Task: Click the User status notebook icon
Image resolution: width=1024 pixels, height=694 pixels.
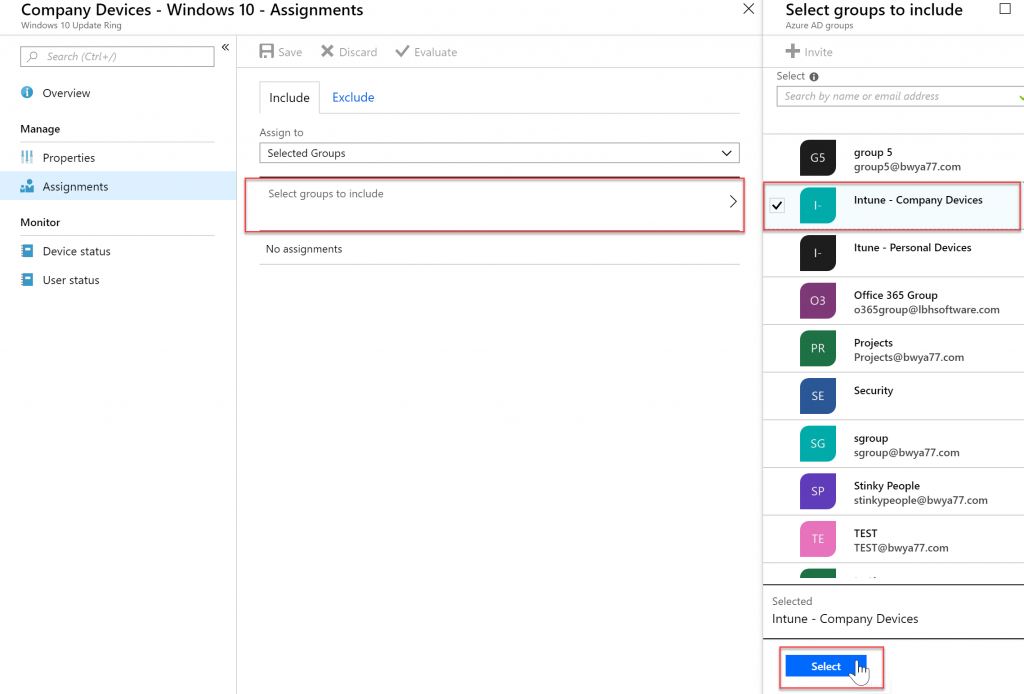Action: [27, 279]
